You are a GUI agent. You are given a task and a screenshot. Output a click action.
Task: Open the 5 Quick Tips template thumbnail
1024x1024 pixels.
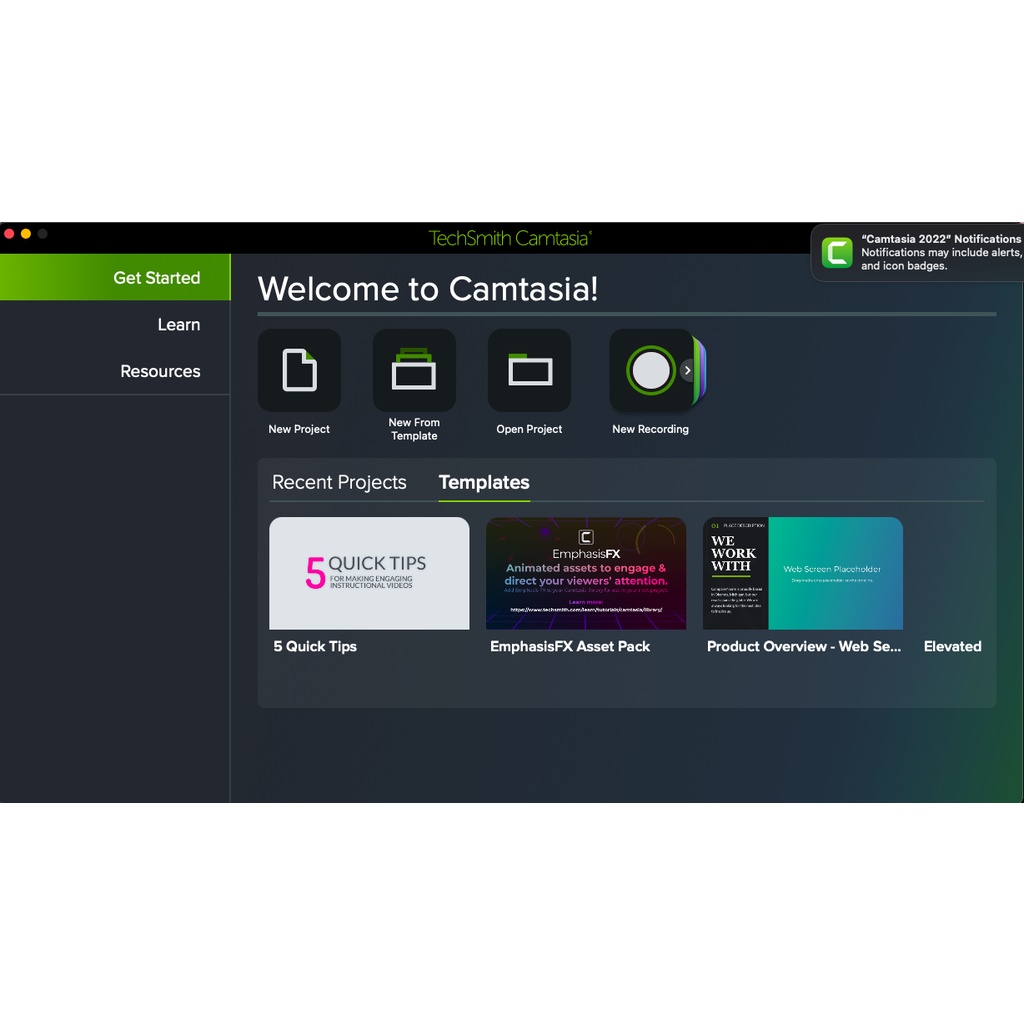pos(369,573)
